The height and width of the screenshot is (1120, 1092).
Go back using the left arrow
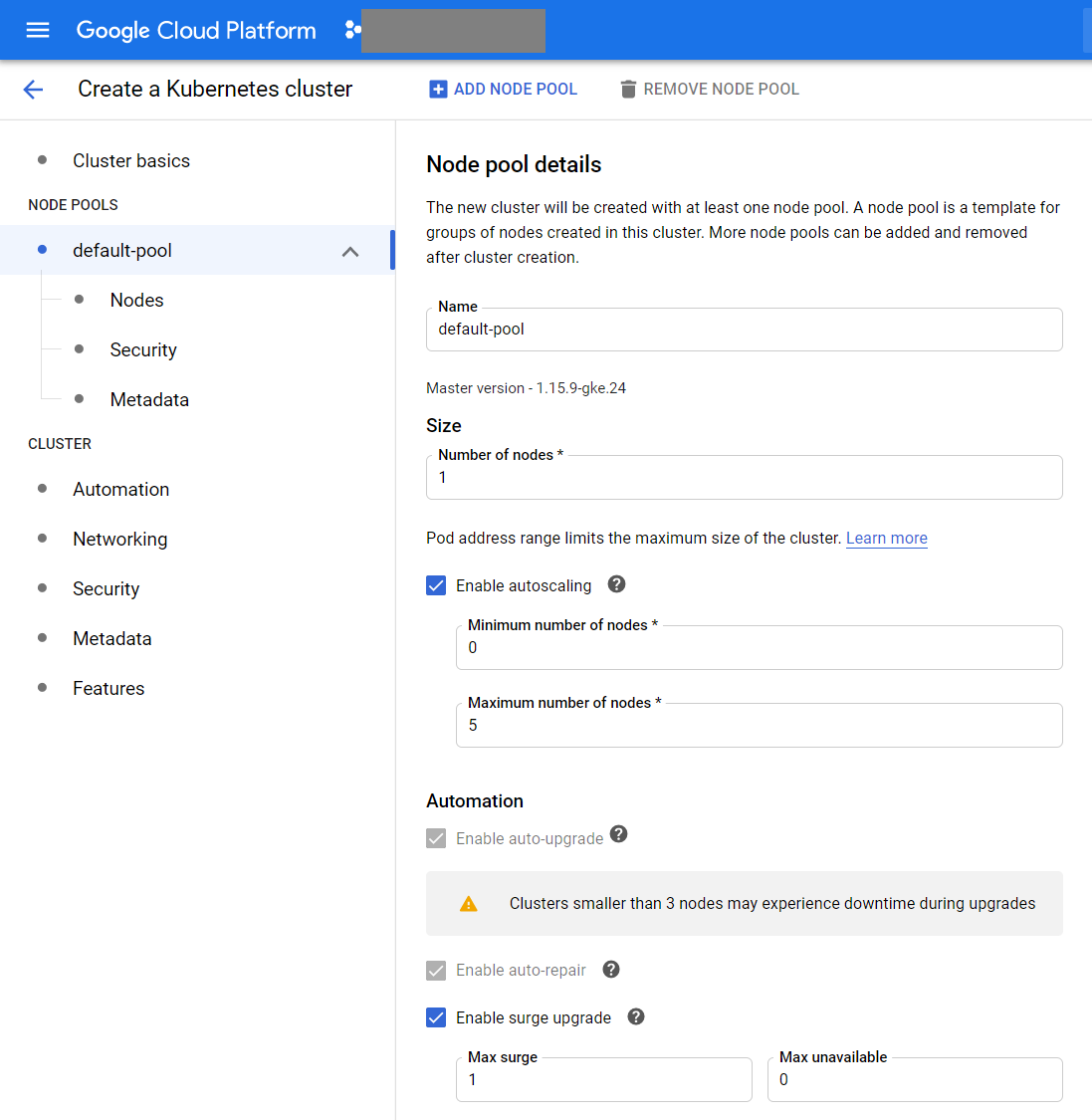click(33, 90)
